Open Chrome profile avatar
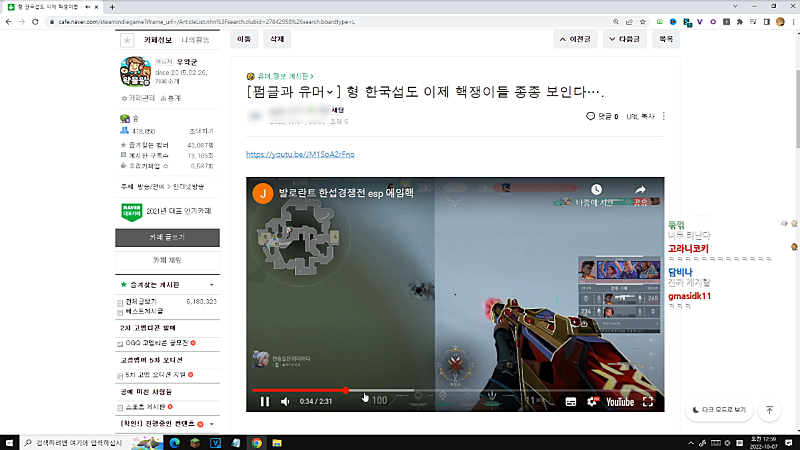The width and height of the screenshot is (800, 450). [780, 22]
